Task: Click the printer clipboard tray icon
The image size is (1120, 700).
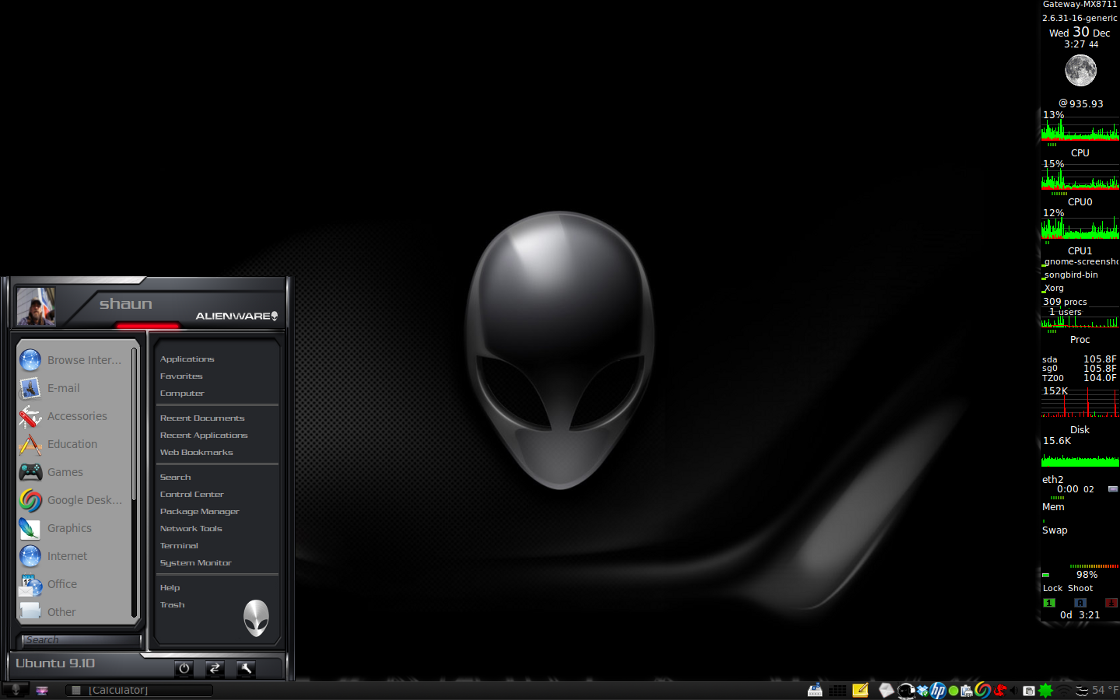Action: tap(966, 690)
